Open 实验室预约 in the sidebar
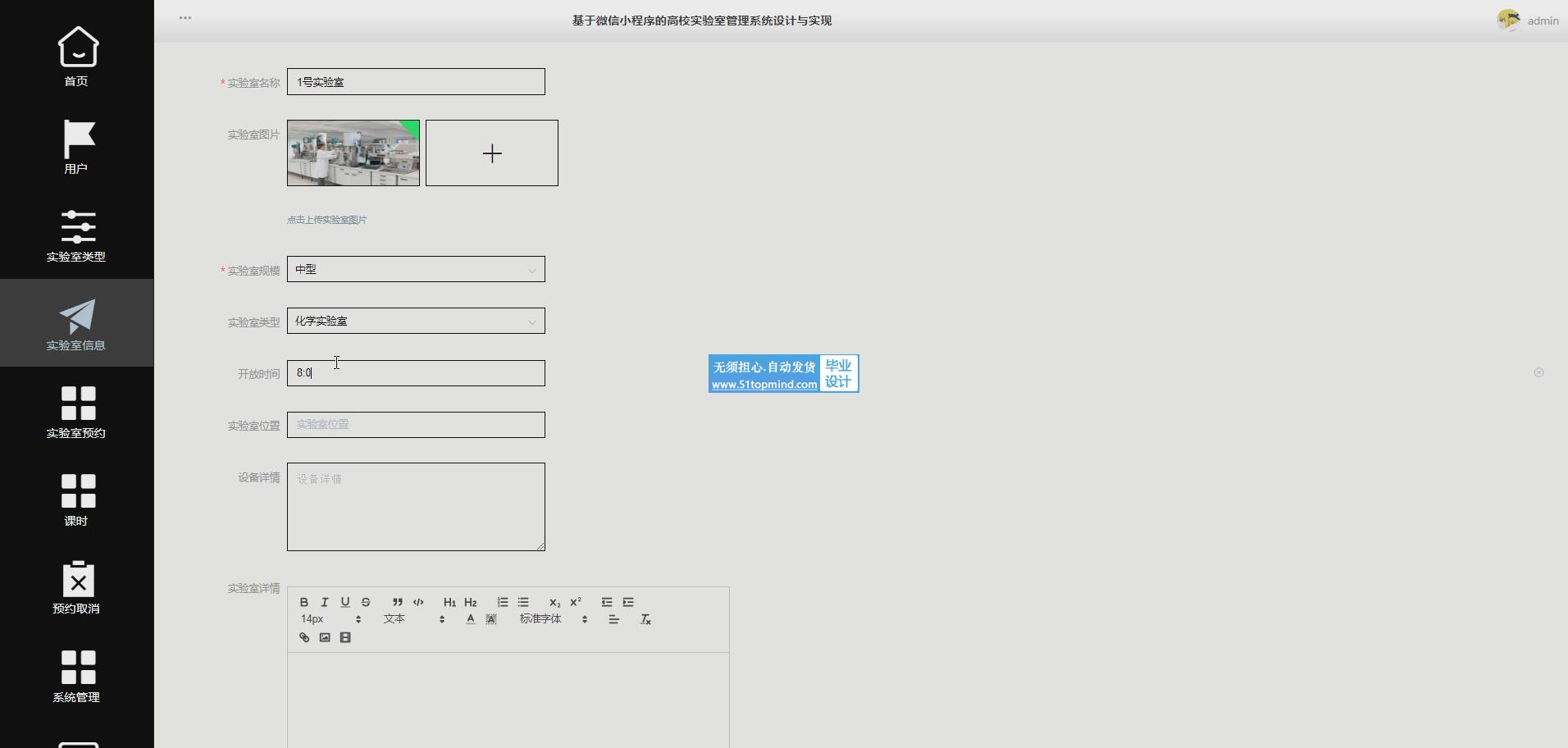Viewport: 1568px width, 748px height. point(76,412)
